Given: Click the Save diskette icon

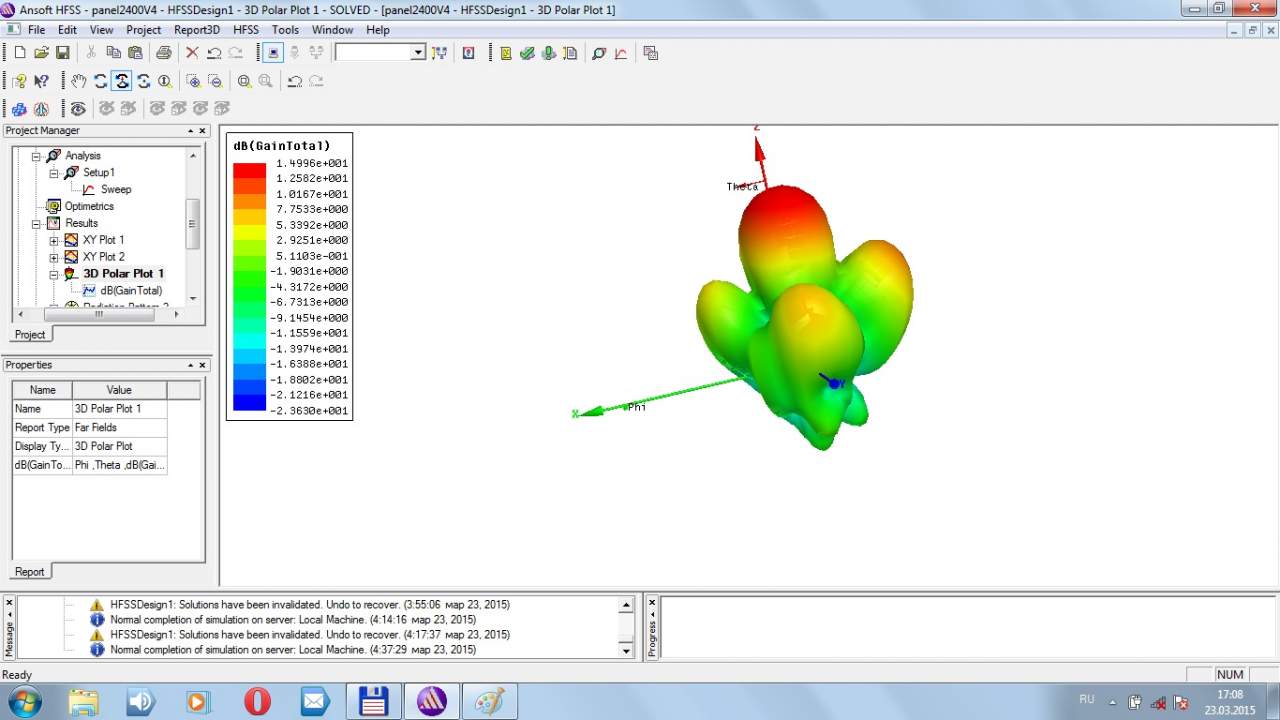Looking at the screenshot, I should tap(63, 53).
